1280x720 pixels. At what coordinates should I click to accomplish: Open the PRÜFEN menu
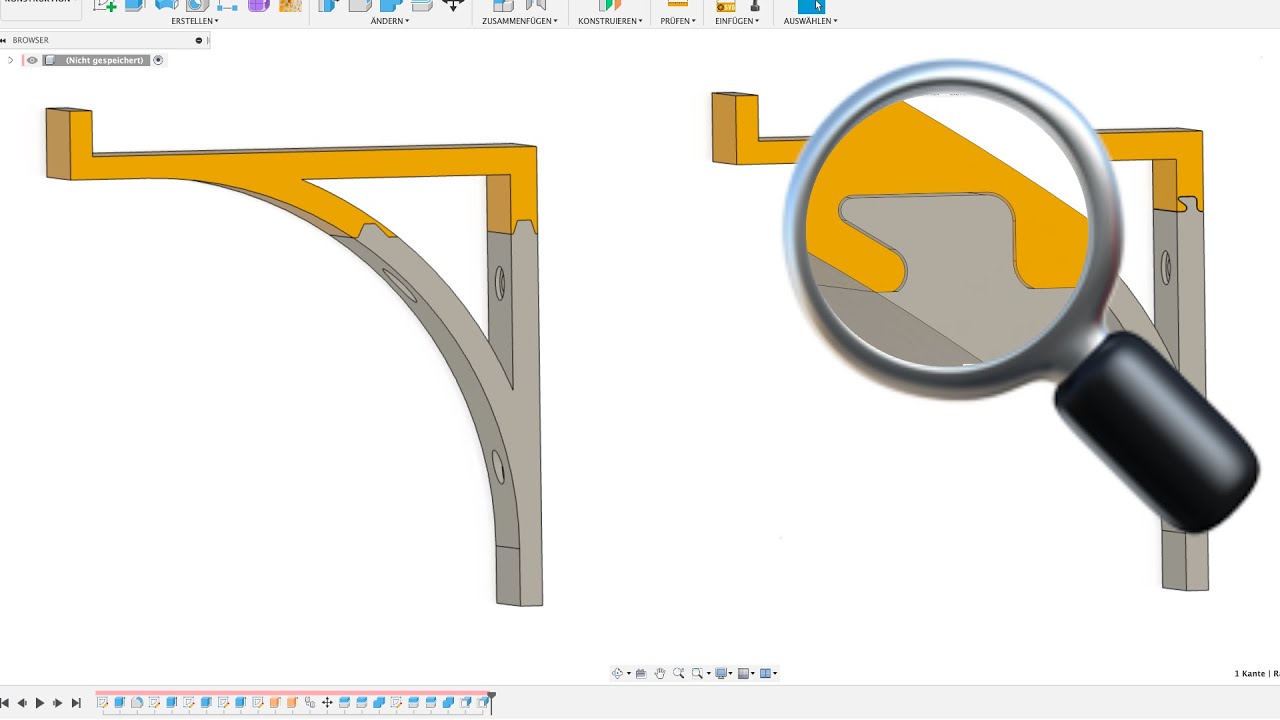tap(678, 21)
